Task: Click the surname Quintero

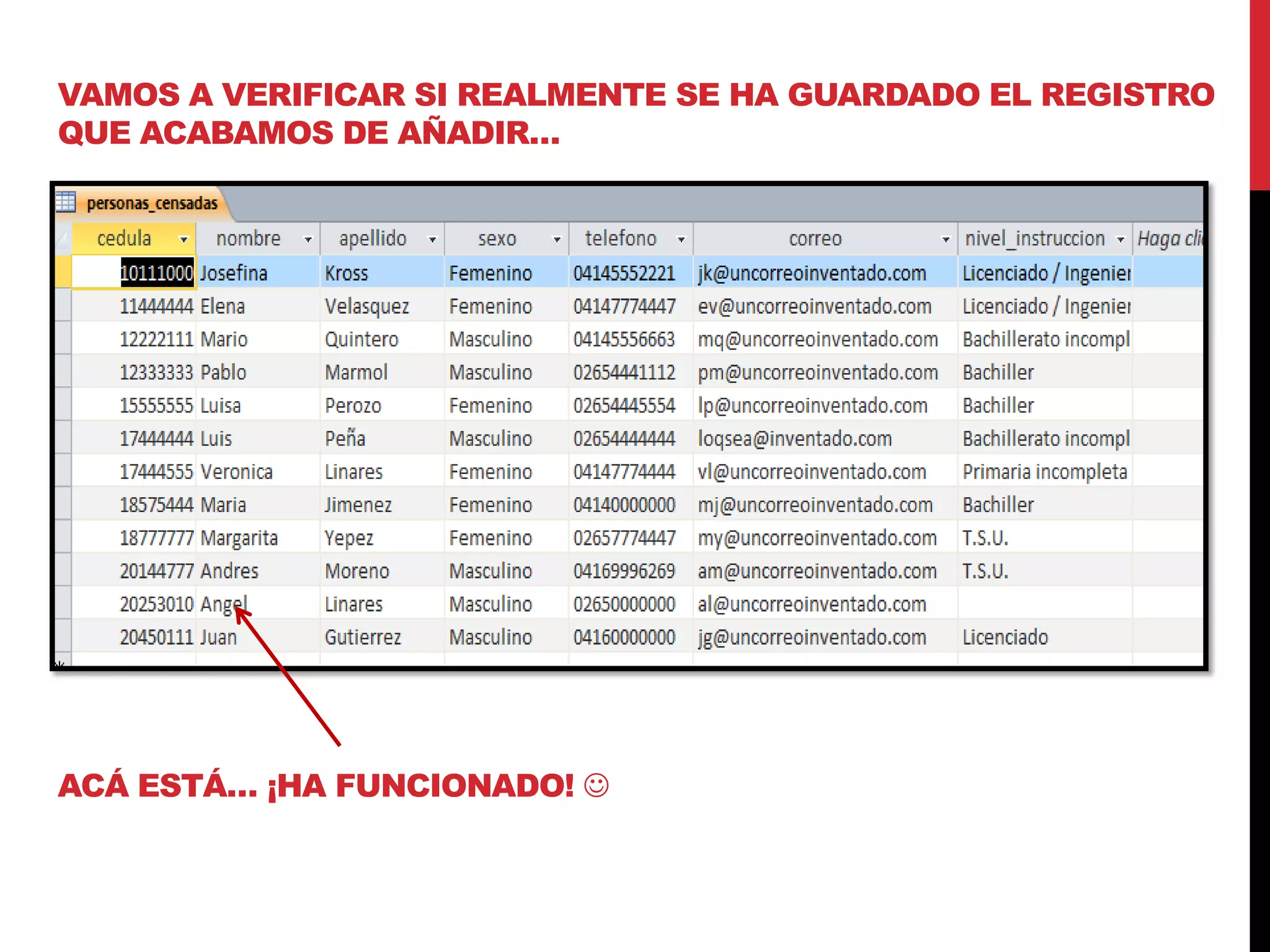Action: point(362,340)
